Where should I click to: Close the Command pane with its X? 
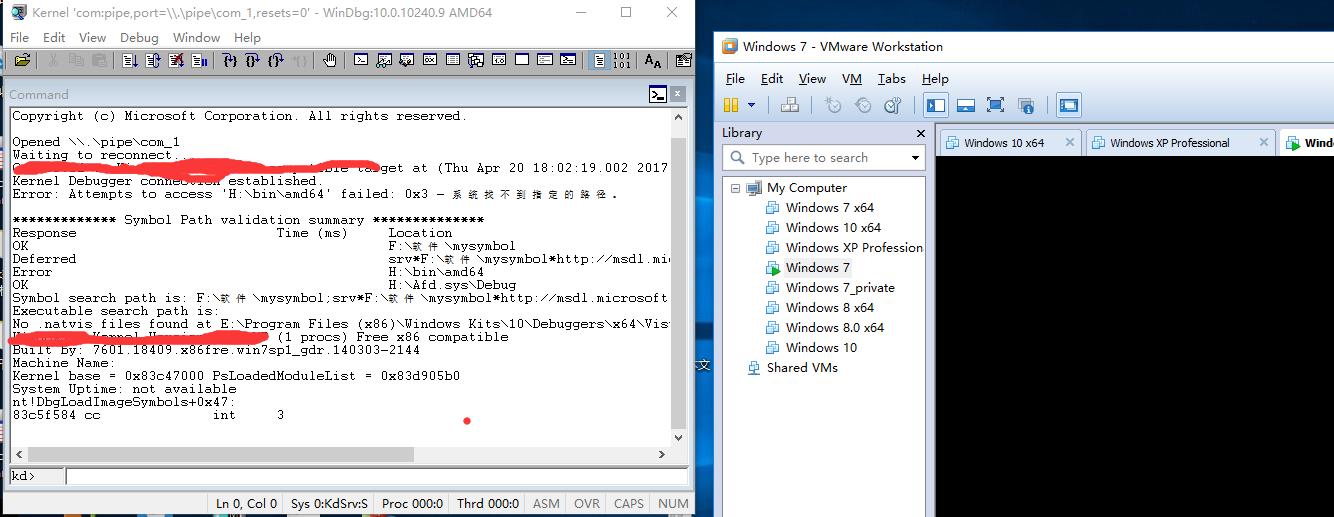[x=679, y=95]
